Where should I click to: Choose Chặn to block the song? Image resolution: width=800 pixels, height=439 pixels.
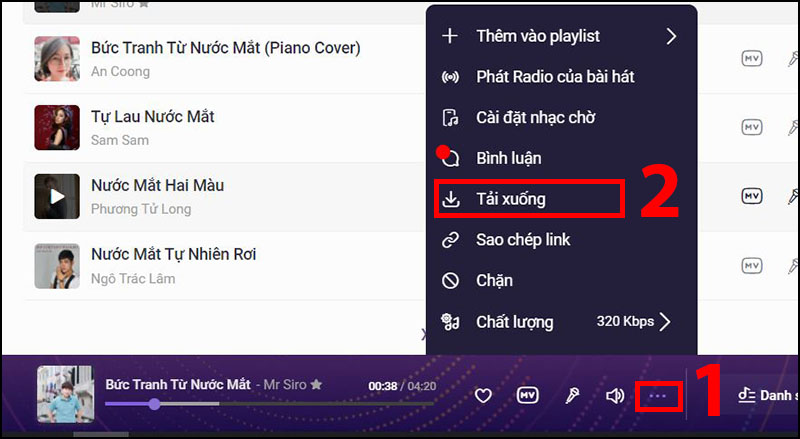(561, 281)
